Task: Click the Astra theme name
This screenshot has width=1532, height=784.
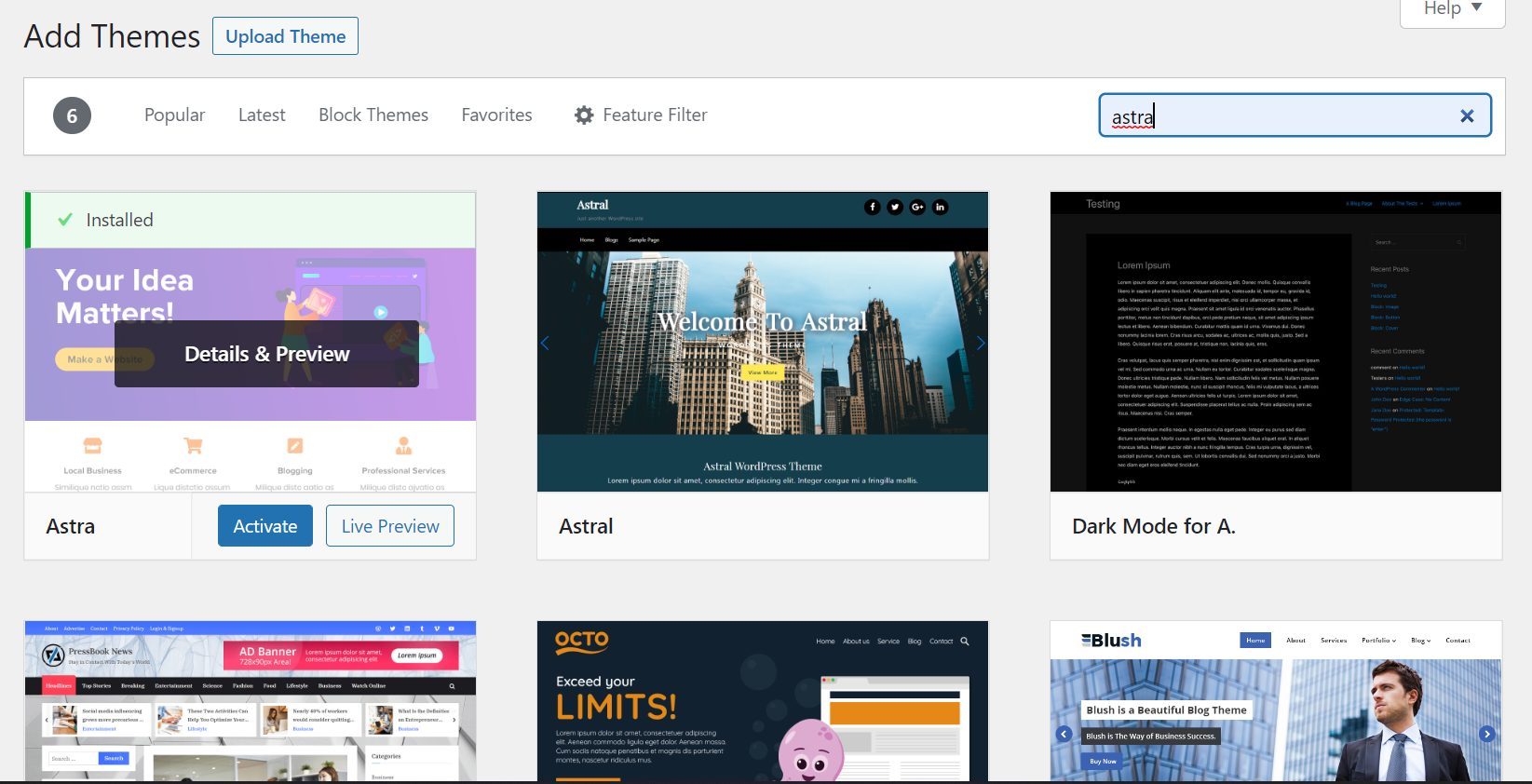Action: (71, 526)
